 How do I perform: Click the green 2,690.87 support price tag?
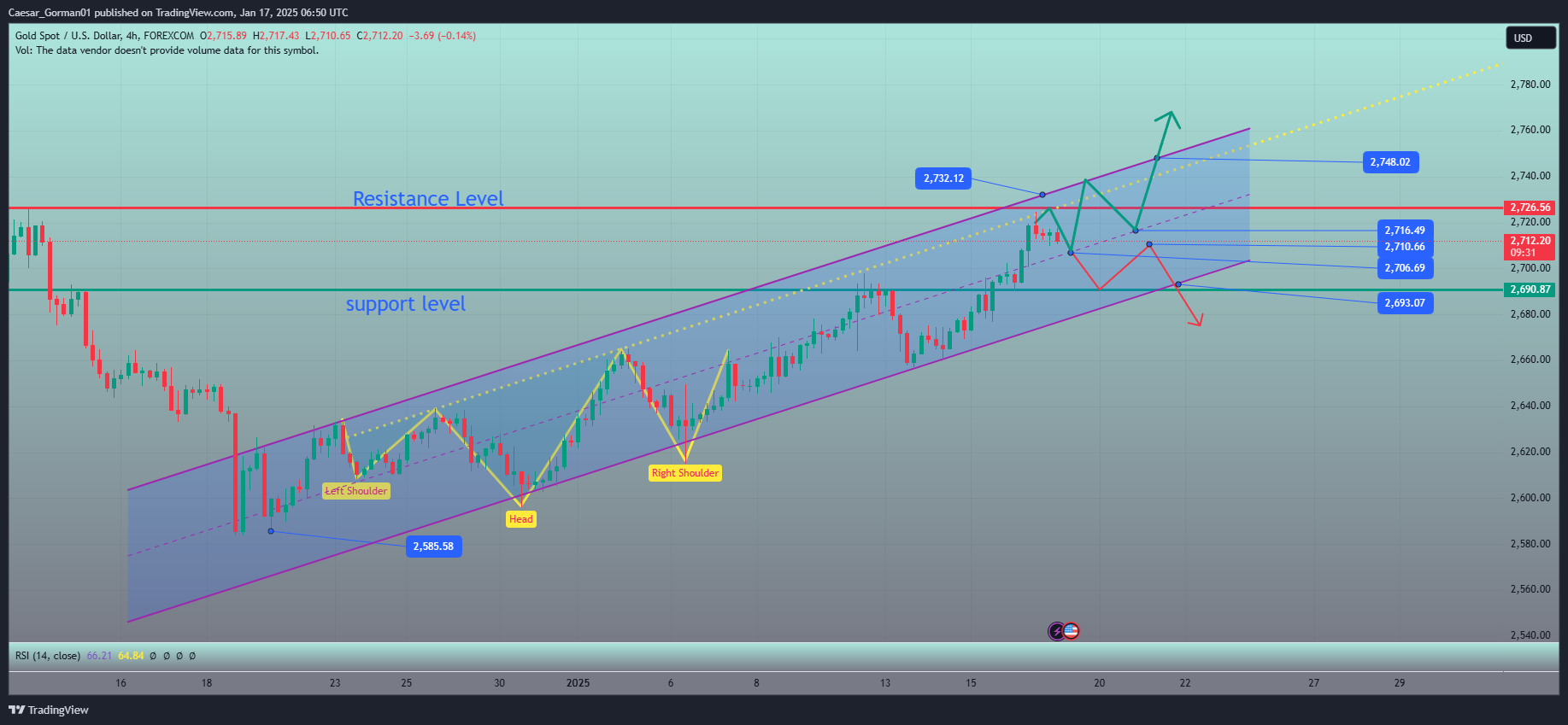1530,289
